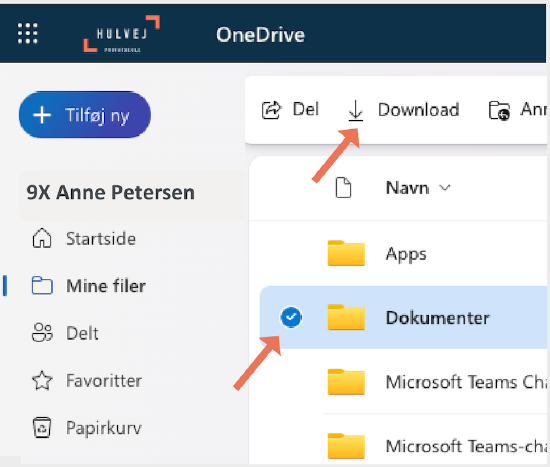Open Favoritter in the sidebar
Screen dimensions: 550x467
pos(104,381)
